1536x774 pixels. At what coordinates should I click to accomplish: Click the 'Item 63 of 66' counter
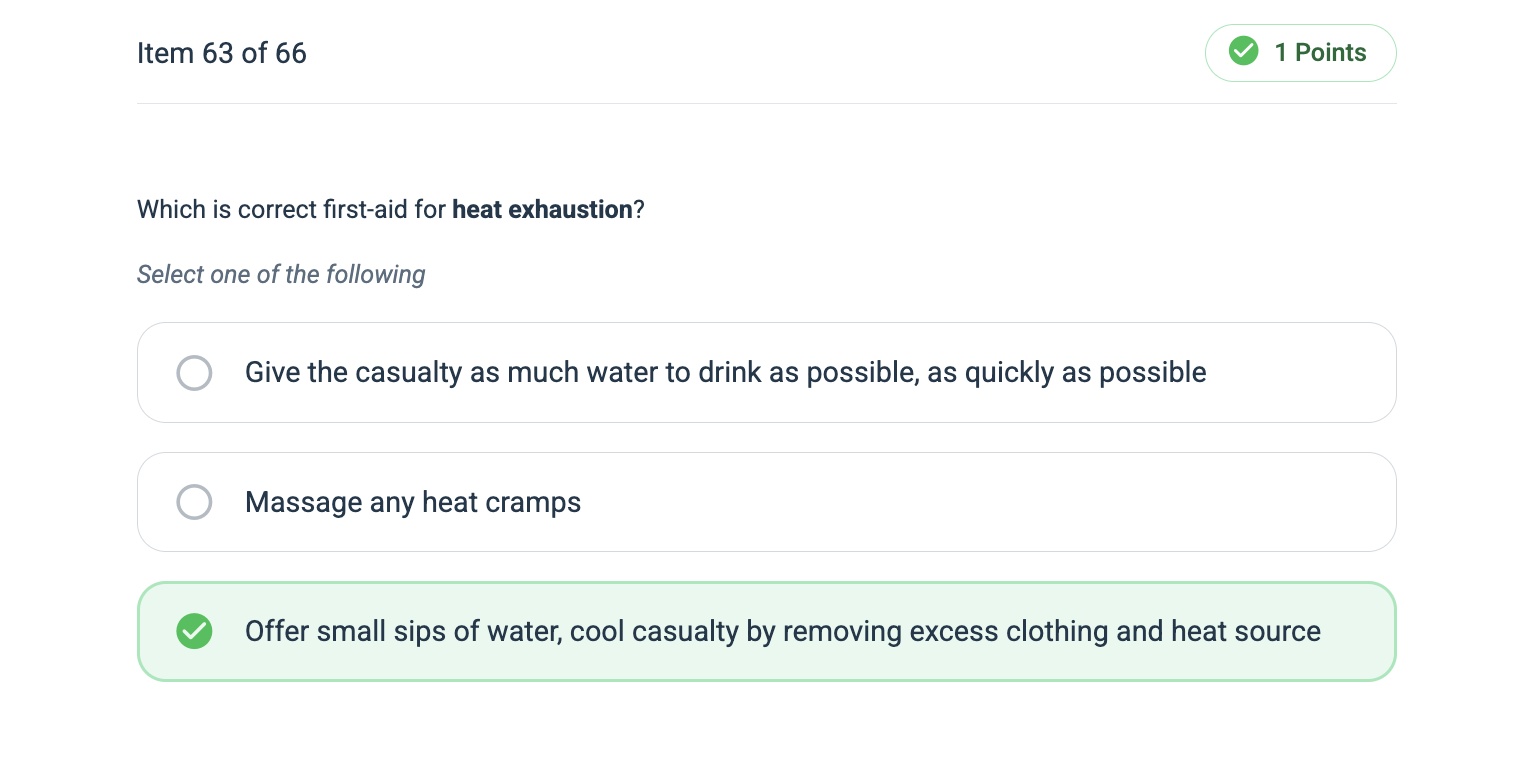coord(222,53)
